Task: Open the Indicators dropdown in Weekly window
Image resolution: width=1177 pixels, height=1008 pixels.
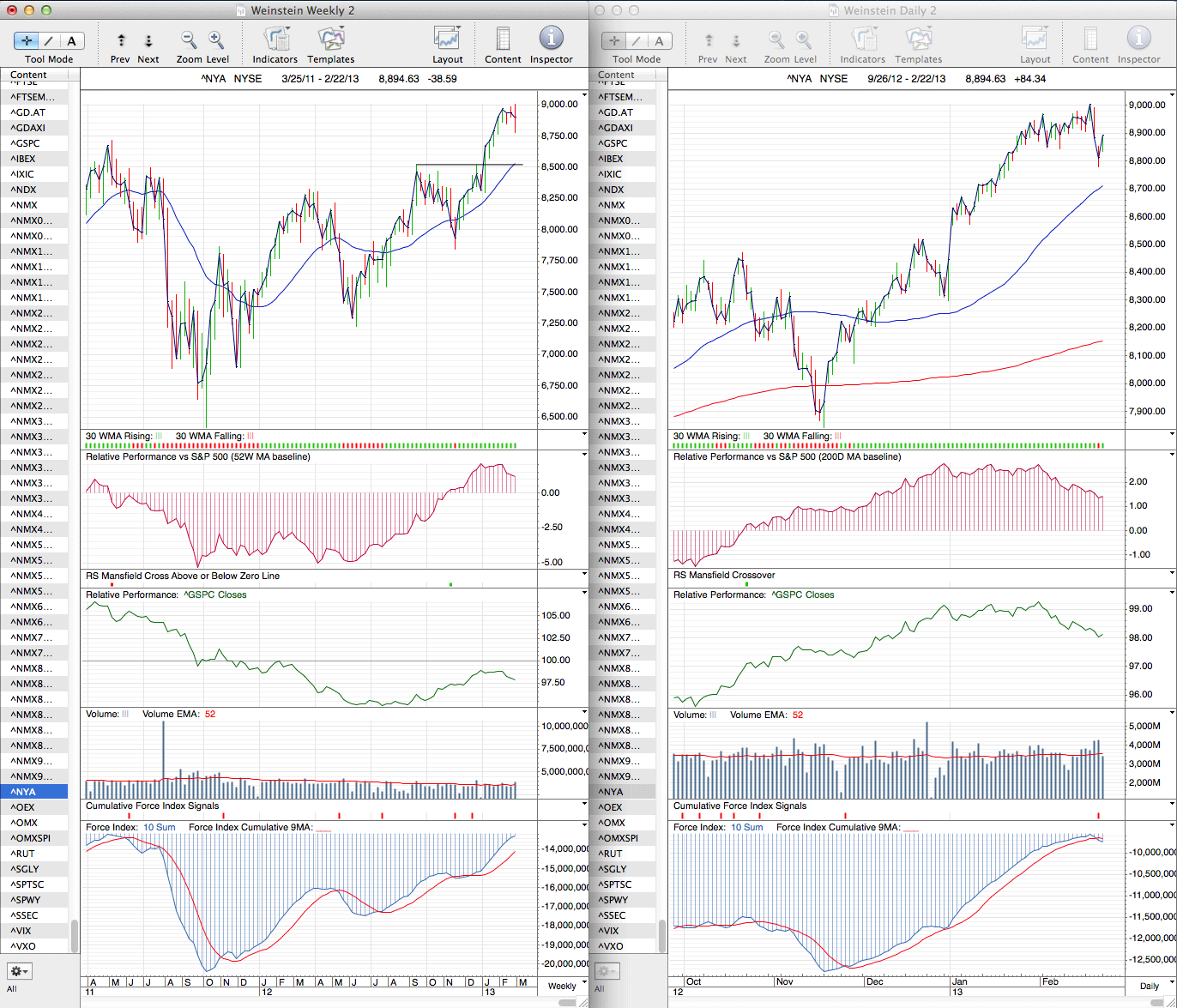Action: point(275,39)
